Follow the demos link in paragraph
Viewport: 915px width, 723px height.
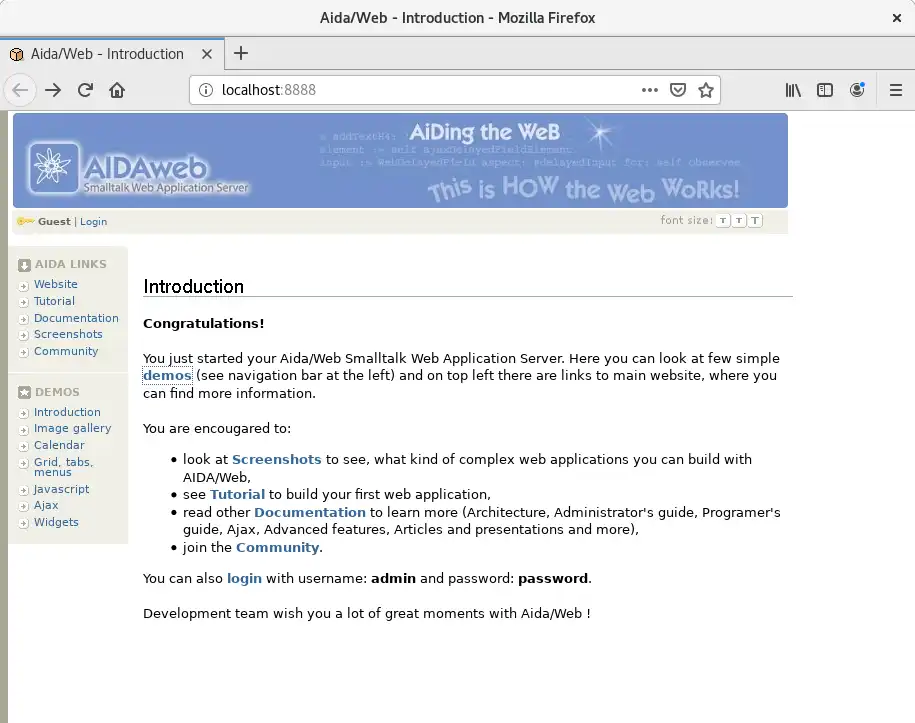pos(167,375)
